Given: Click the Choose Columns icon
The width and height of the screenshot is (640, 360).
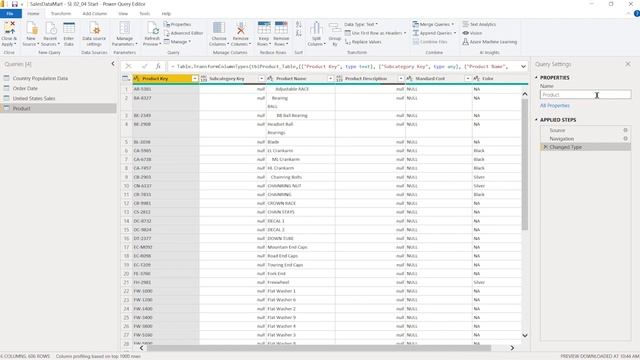Looking at the screenshot, I should point(219,28).
